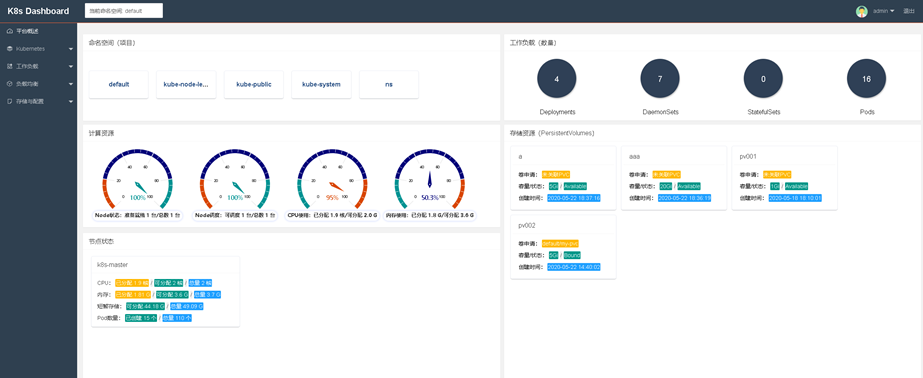923x378 pixels.
Task: Click the 1Gi capacity tag on pv001
Action: (775, 186)
